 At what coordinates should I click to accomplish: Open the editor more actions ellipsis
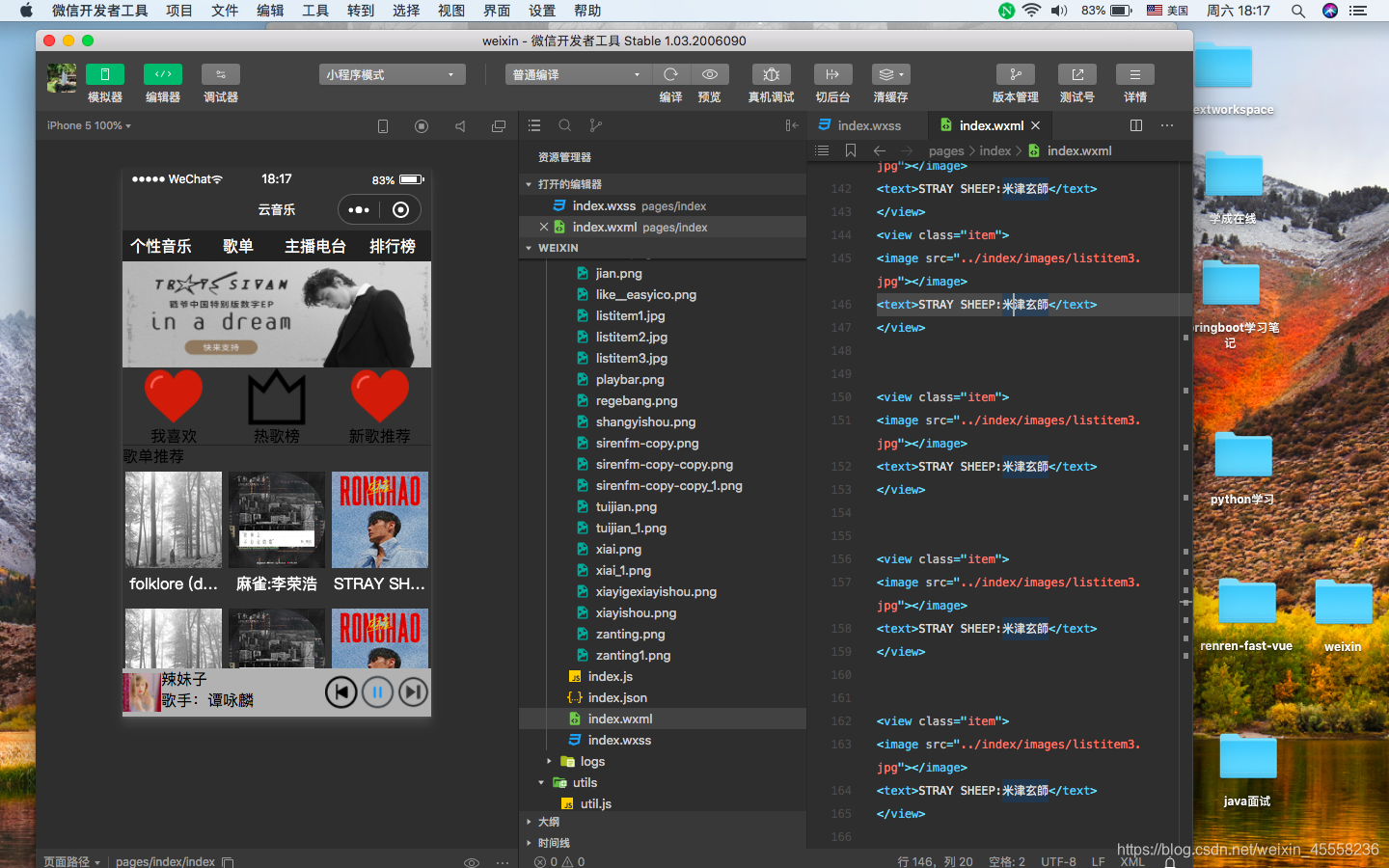click(1167, 125)
